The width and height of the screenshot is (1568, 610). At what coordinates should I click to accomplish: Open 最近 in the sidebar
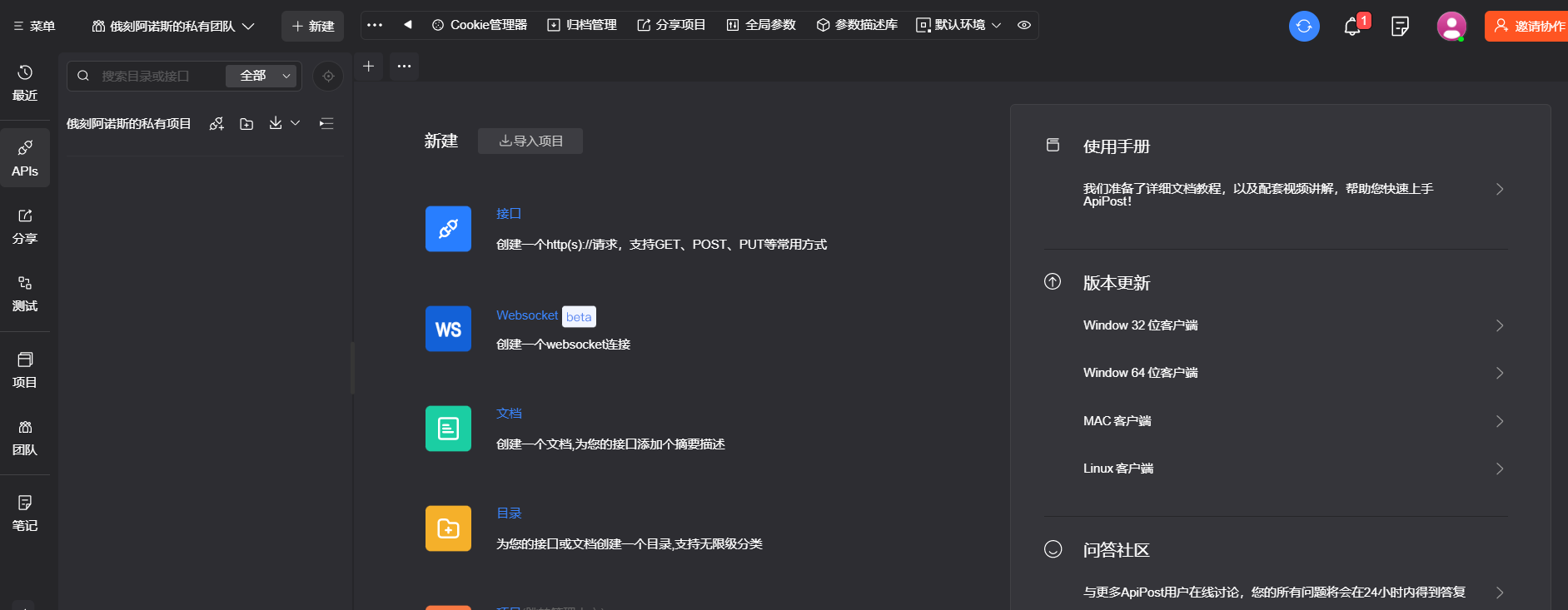coord(25,83)
